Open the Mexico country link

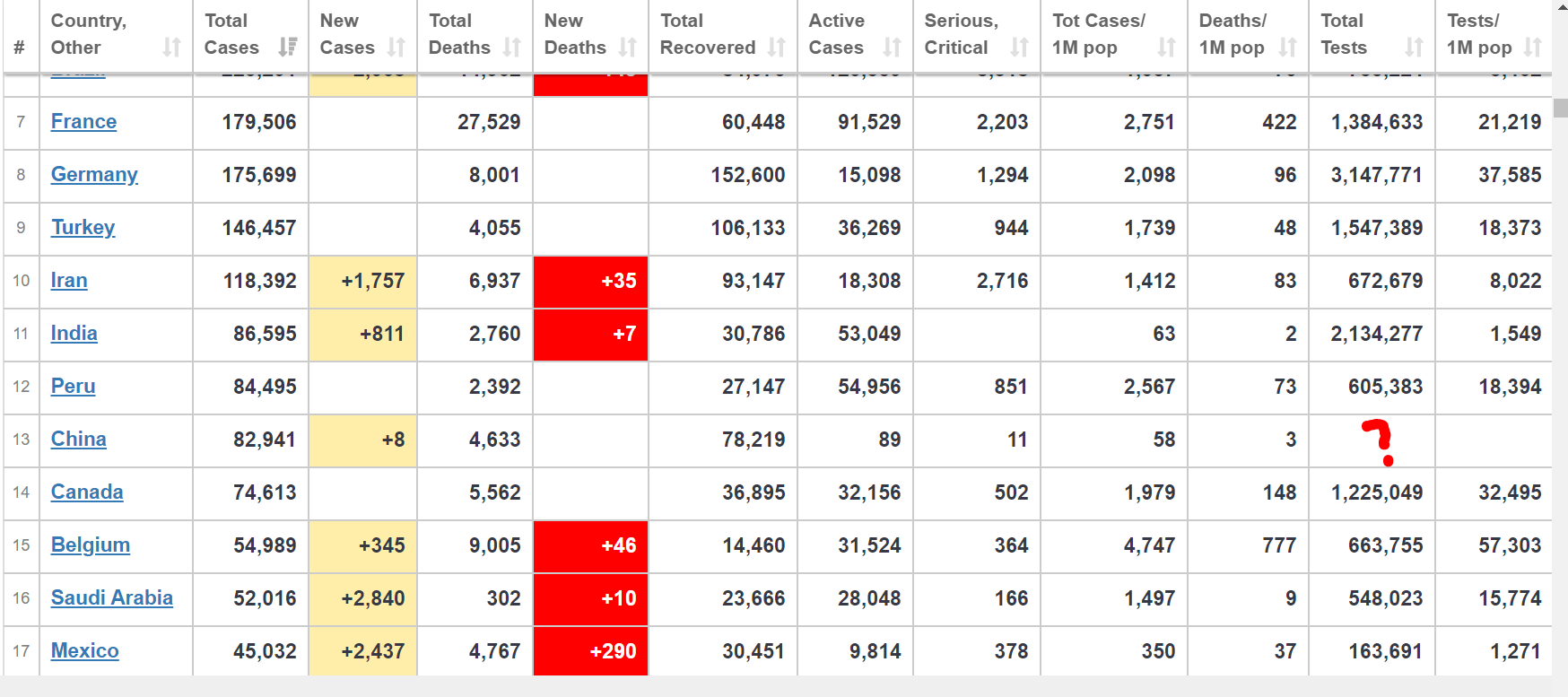[x=84, y=651]
